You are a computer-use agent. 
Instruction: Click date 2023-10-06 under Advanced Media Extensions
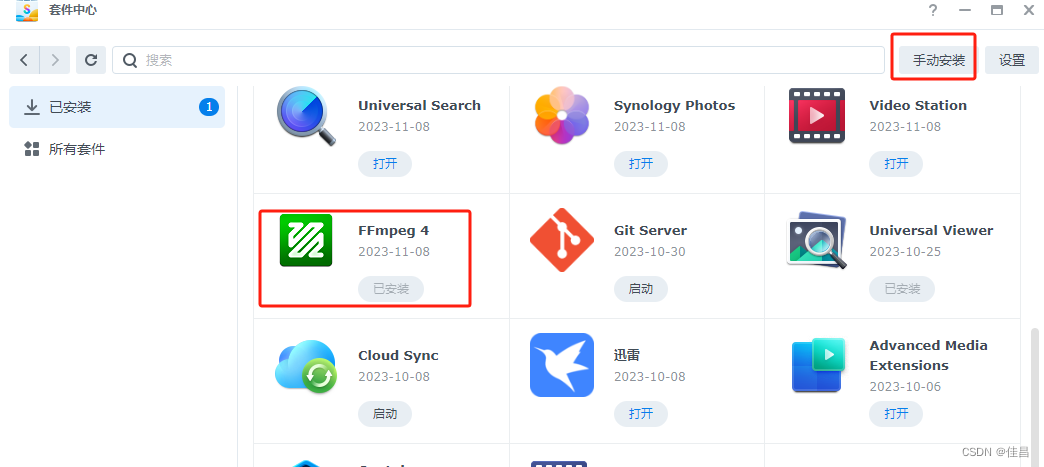906,386
